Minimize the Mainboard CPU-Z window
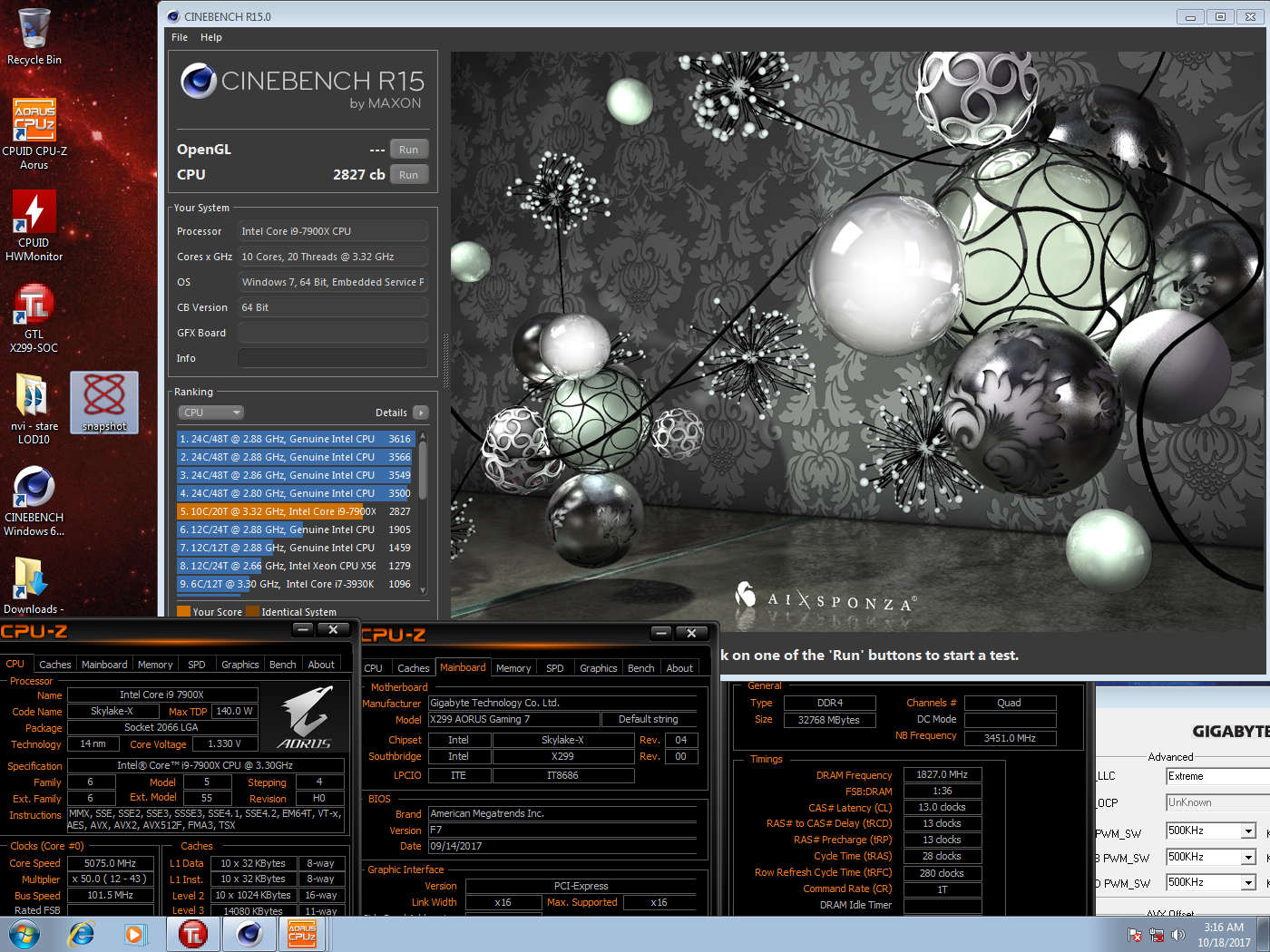Viewport: 1270px width, 952px height. [x=661, y=633]
